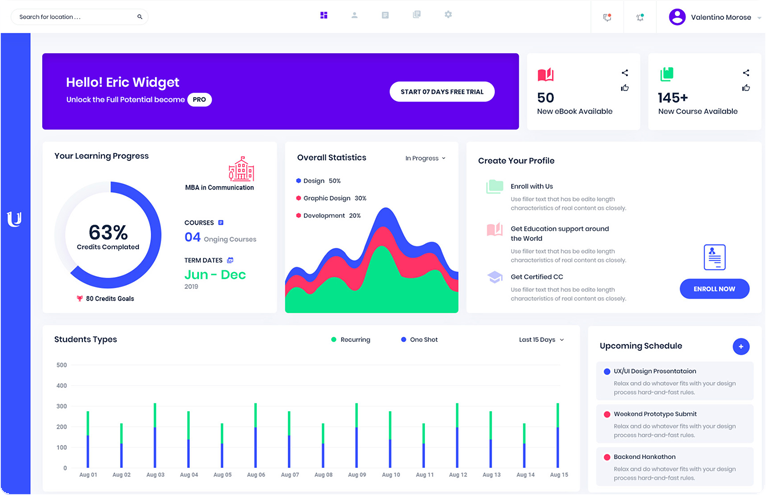Open the Last 15 Days dropdown
The height and width of the screenshot is (495, 766).
pos(541,340)
